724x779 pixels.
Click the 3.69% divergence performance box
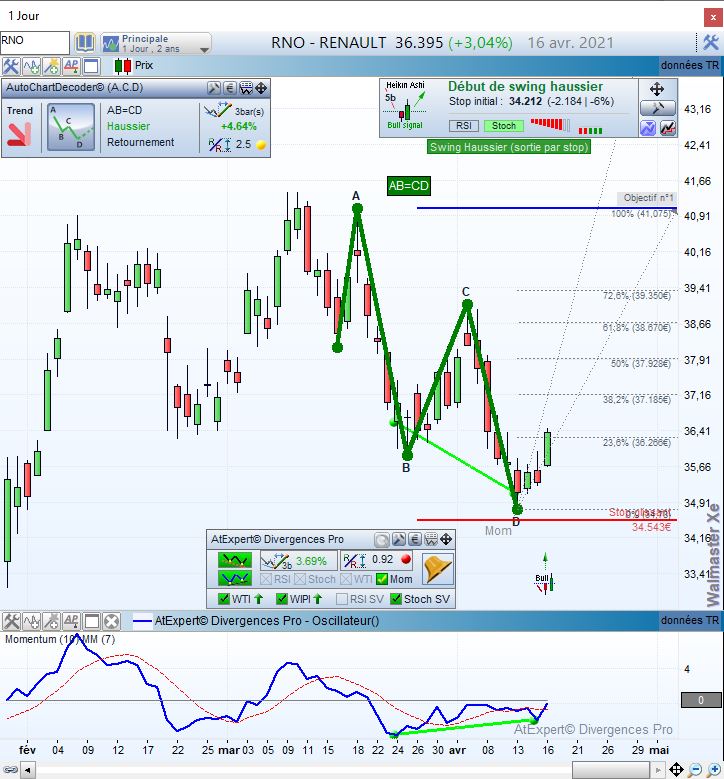[298, 561]
